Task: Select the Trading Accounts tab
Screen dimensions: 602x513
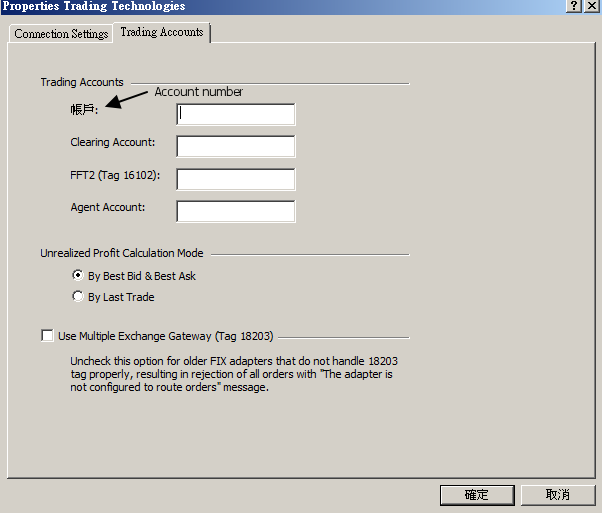Action: pyautogui.click(x=162, y=32)
